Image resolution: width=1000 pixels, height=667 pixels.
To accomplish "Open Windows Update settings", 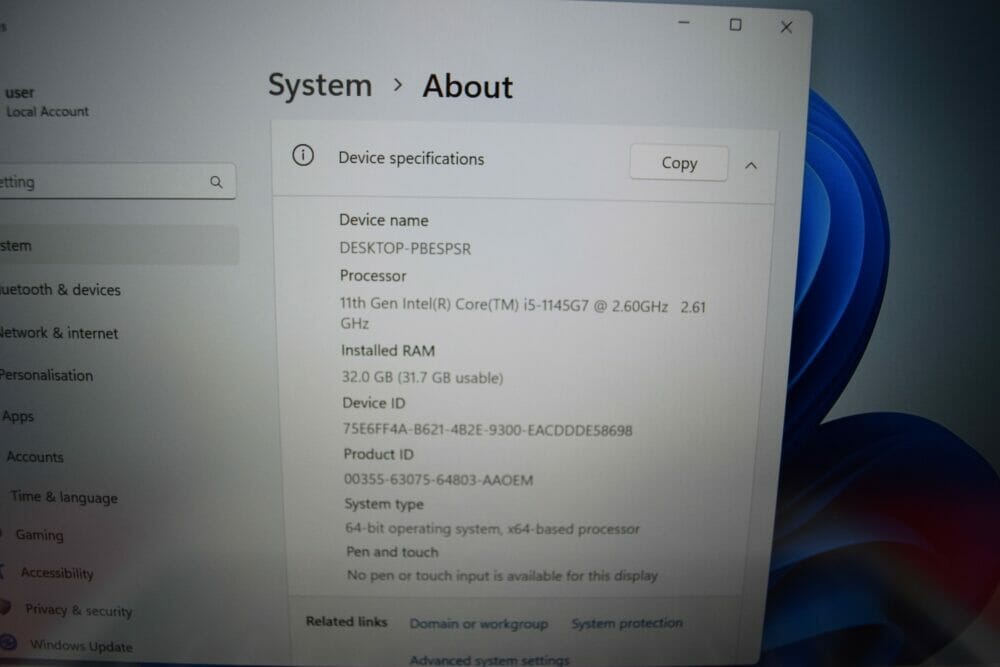I will click(x=82, y=645).
